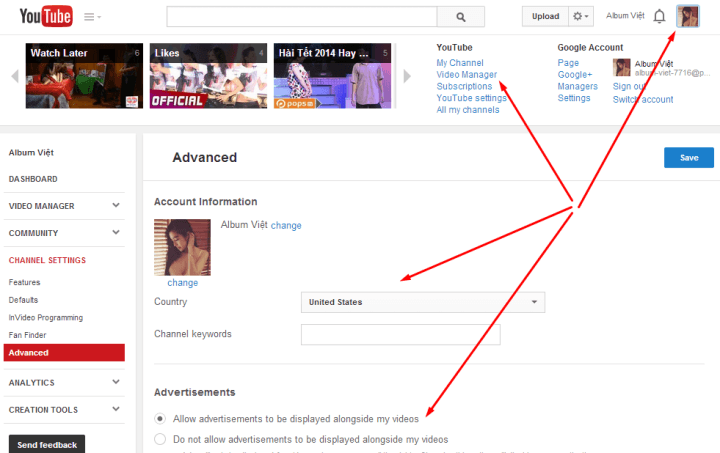
Task: Open InVideo Programming settings
Action: click(x=46, y=317)
